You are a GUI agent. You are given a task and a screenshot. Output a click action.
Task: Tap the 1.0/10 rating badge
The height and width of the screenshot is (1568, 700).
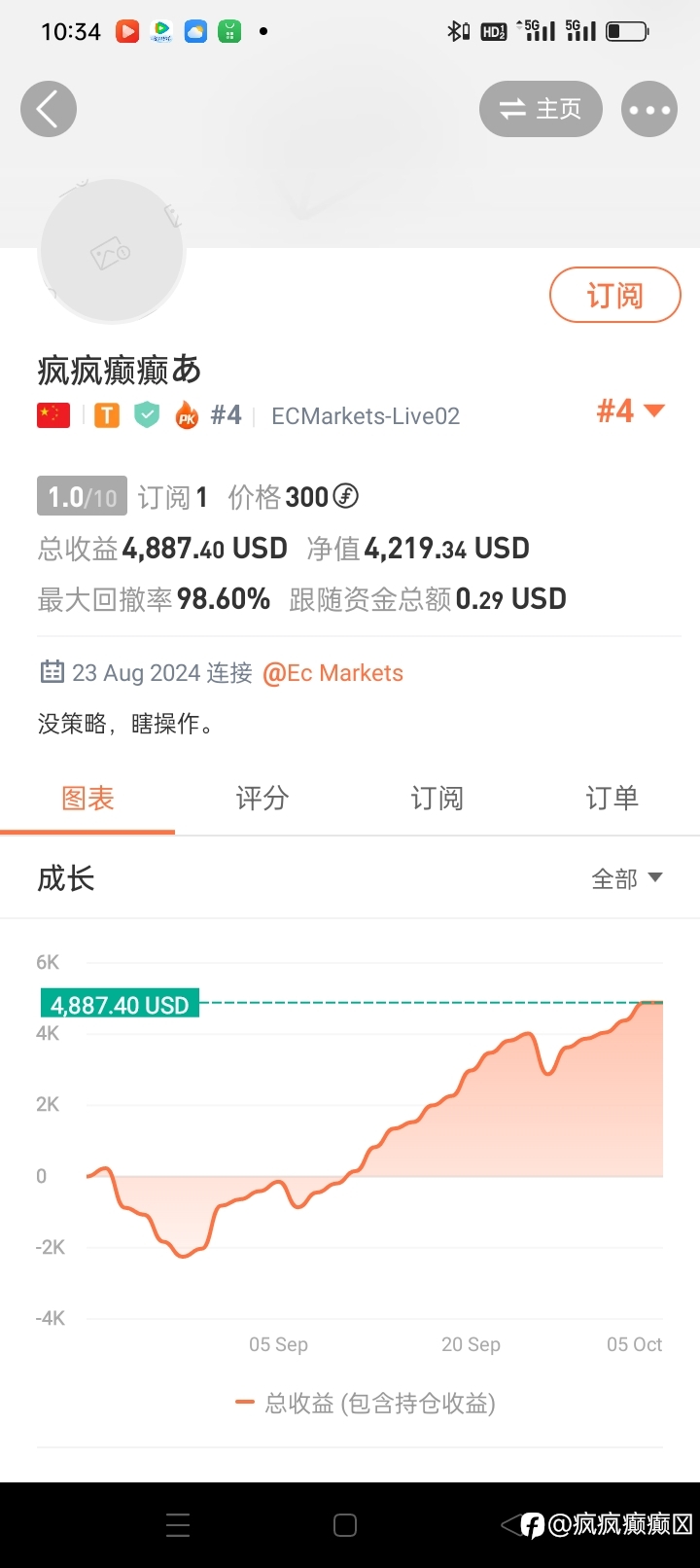pos(82,497)
